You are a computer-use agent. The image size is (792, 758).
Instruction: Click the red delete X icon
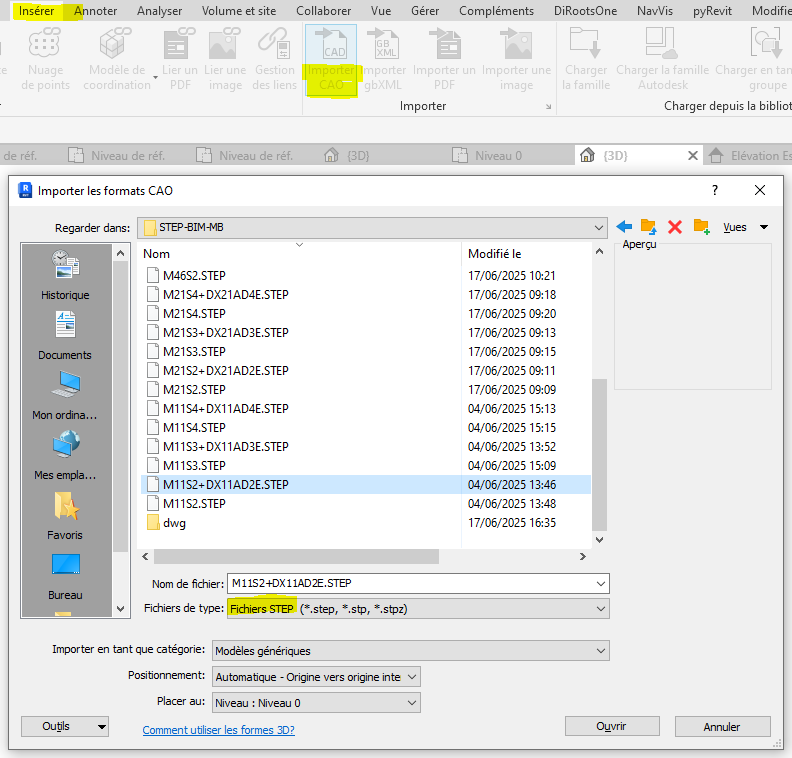pyautogui.click(x=675, y=227)
